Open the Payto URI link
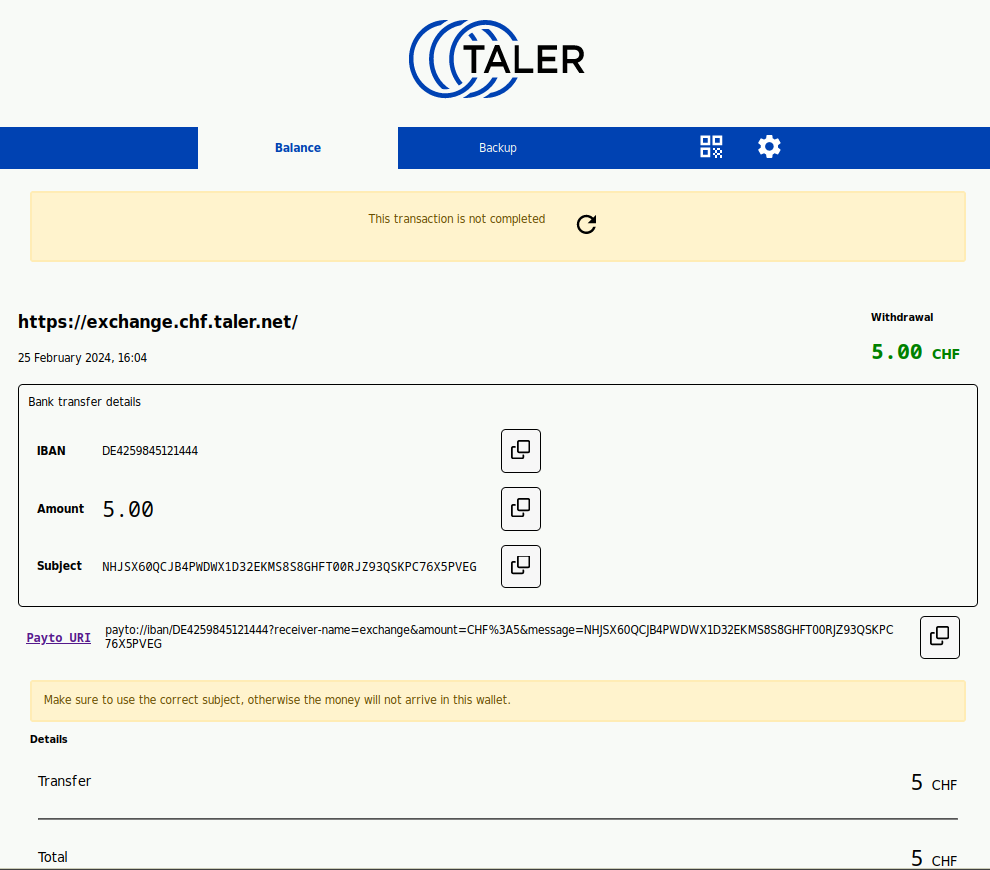Viewport: 990px width, 870px height. tap(58, 637)
